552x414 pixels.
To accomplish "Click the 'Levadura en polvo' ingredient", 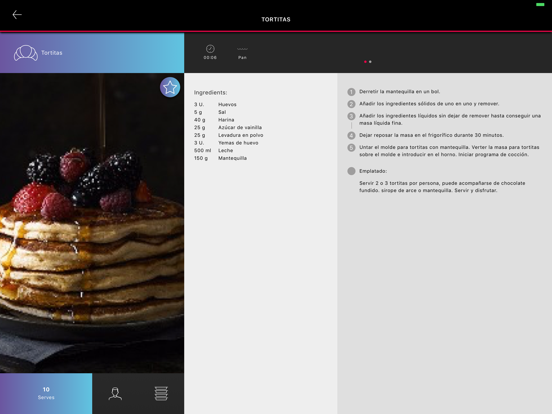I will pyautogui.click(x=240, y=135).
